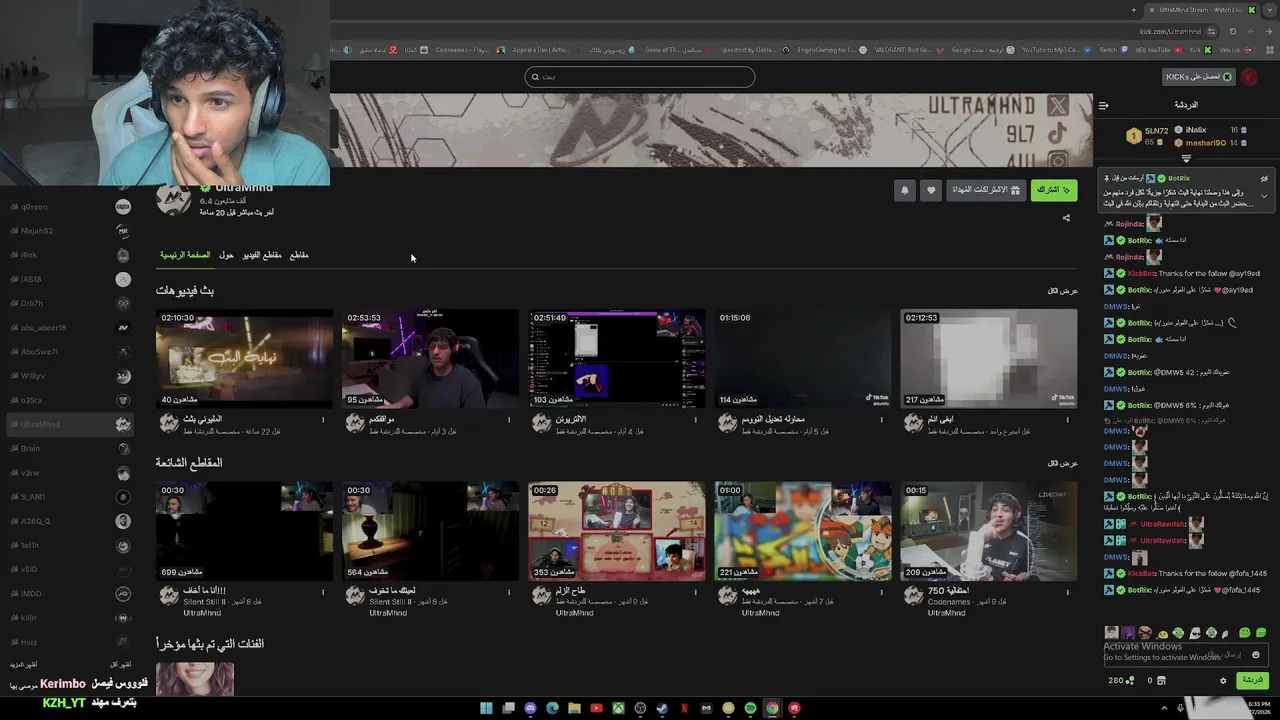Select the Video clips channel tab
The width and height of the screenshot is (1280, 720).
pos(262,255)
